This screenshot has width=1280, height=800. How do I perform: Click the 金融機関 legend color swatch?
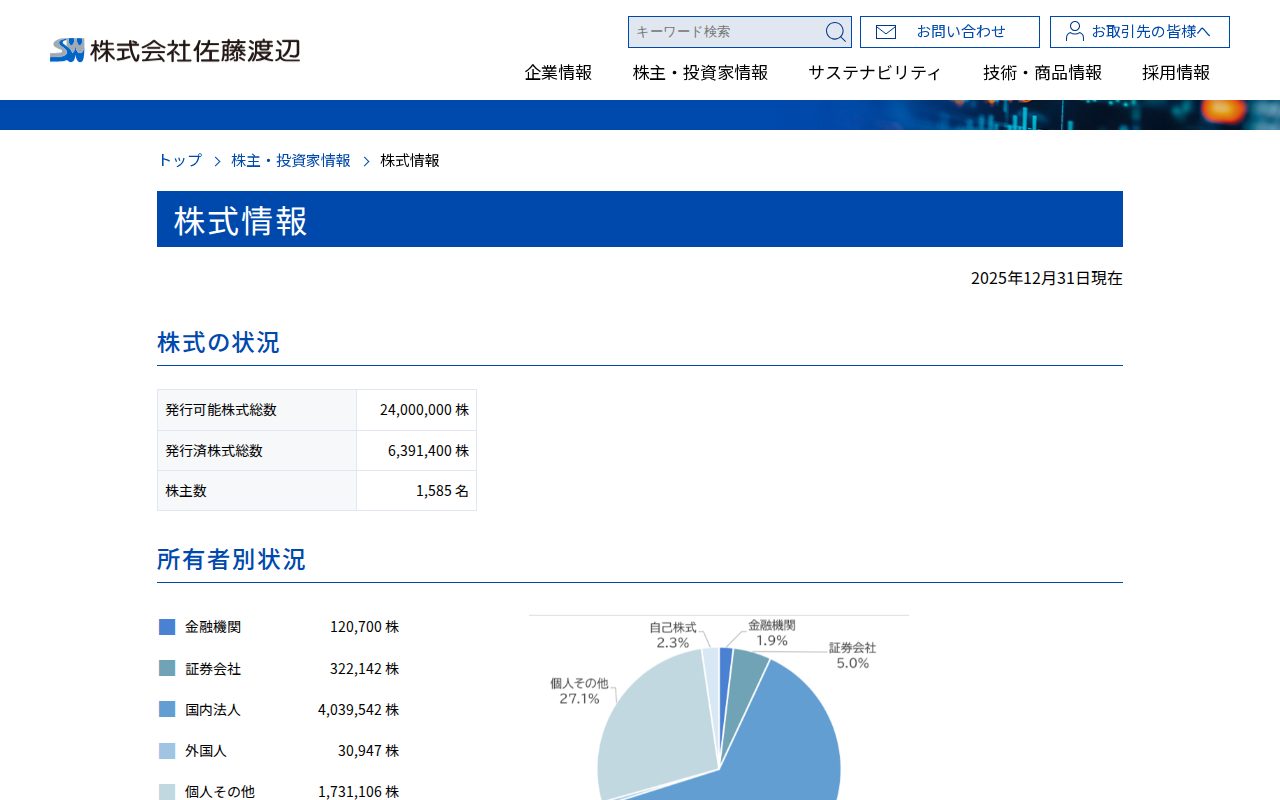coord(167,627)
